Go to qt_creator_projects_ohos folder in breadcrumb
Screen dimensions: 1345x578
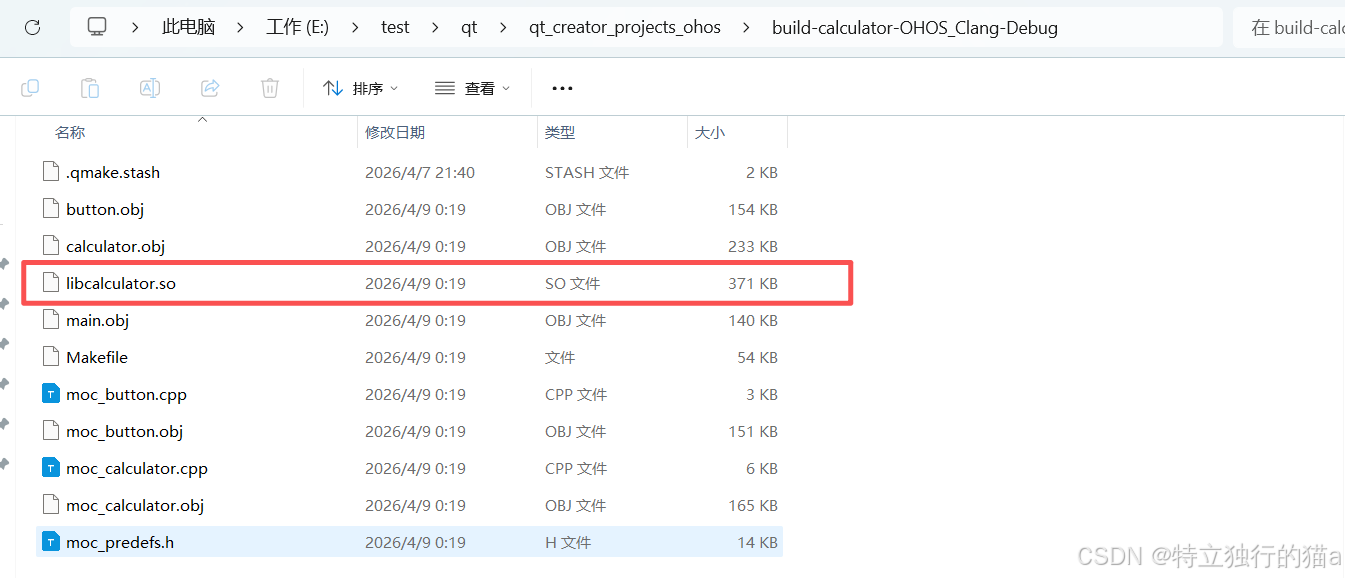[625, 27]
